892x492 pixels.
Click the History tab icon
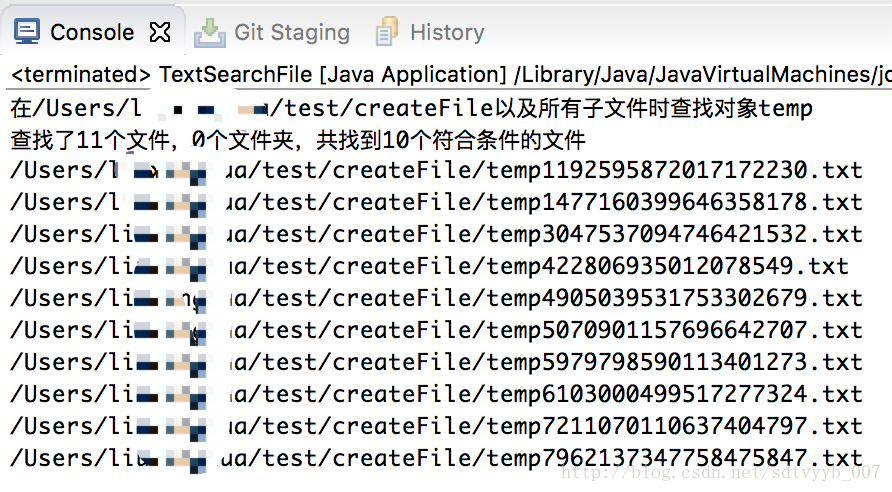coord(387,32)
